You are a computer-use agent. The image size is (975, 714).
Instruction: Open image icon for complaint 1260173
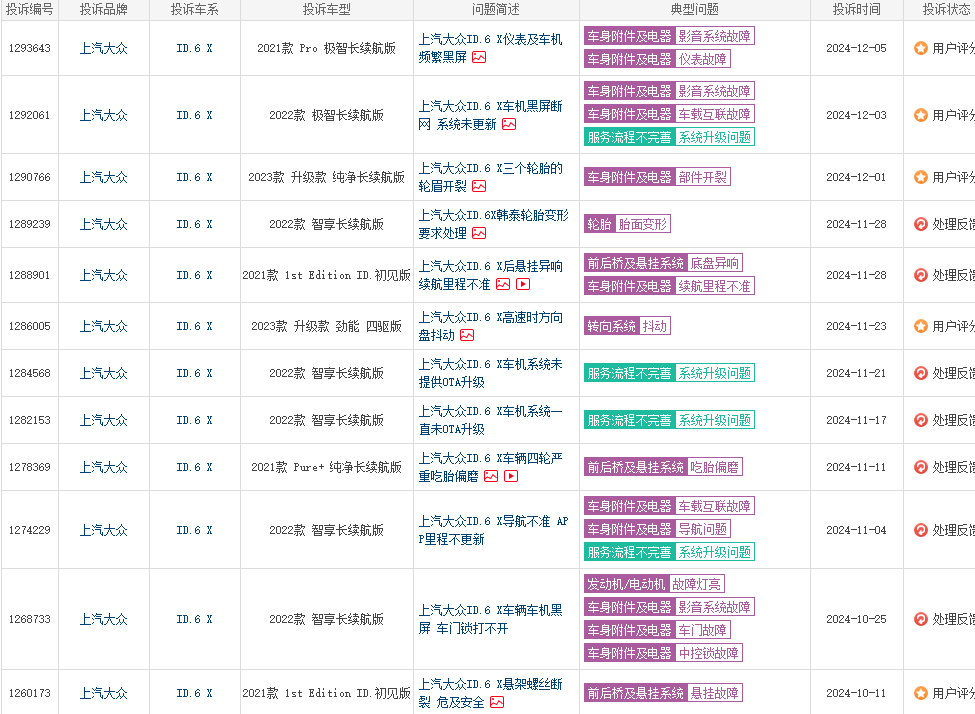click(x=497, y=702)
